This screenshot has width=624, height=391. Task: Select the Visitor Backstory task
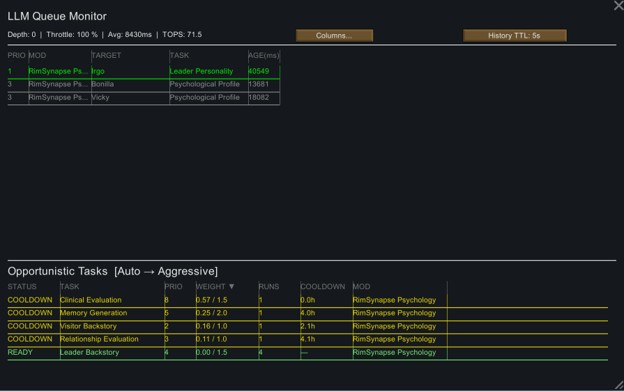click(x=88, y=326)
